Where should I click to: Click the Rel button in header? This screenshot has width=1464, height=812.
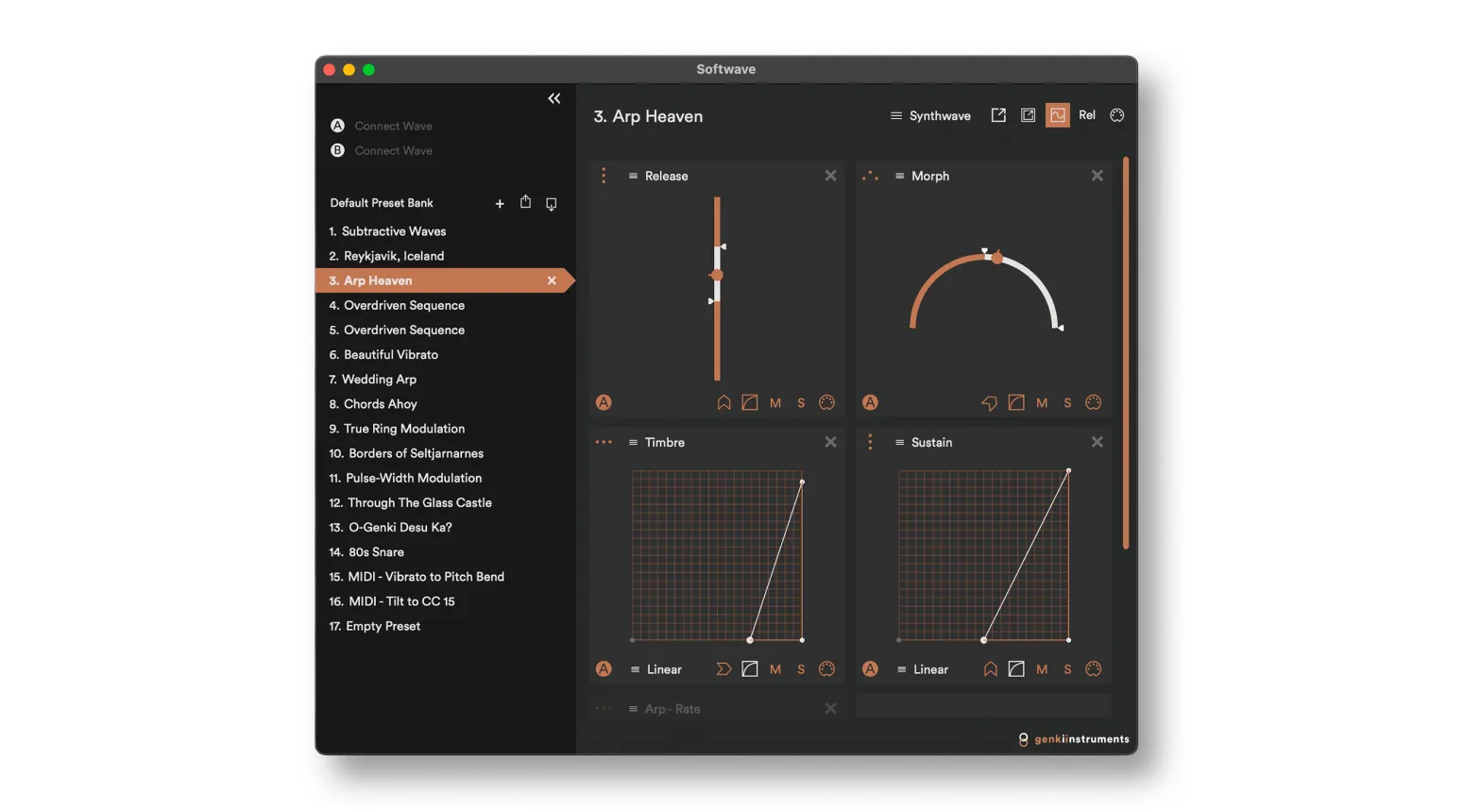(1087, 115)
